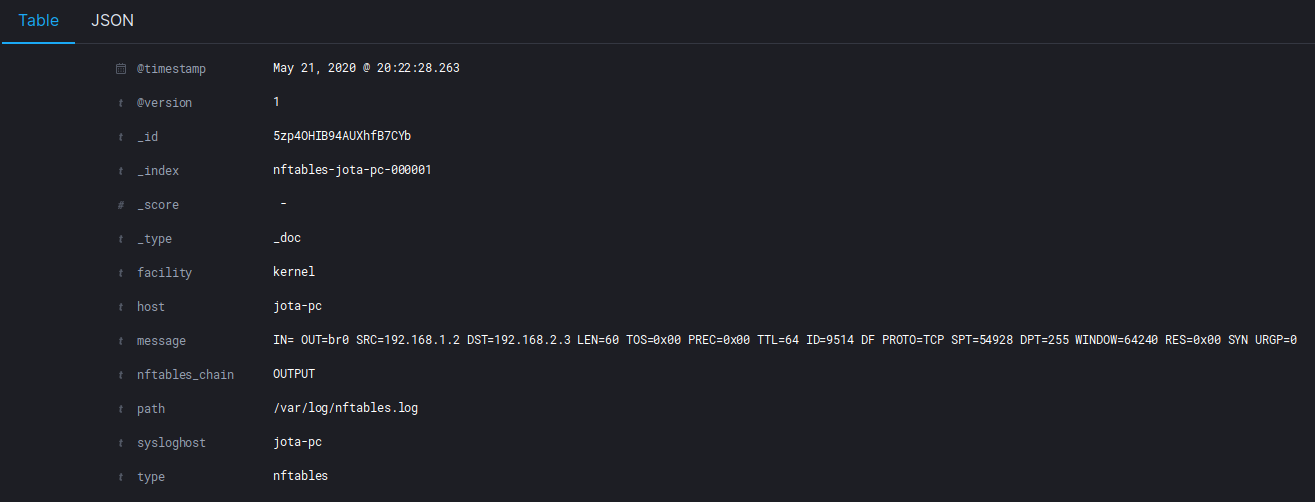
Task: Click the OUTPUT value of nftables_chain
Action: coord(294,374)
